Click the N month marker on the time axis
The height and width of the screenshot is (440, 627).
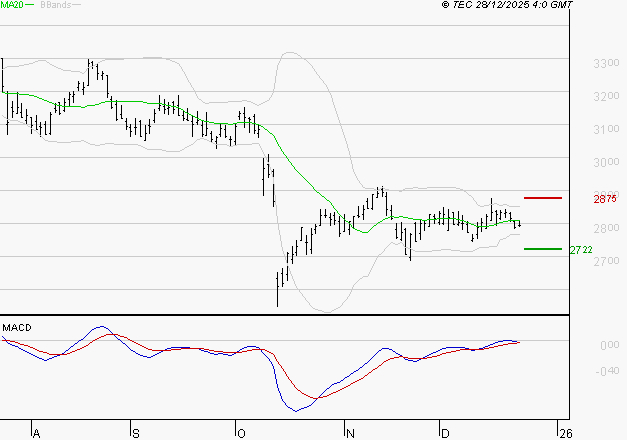pyautogui.click(x=350, y=434)
